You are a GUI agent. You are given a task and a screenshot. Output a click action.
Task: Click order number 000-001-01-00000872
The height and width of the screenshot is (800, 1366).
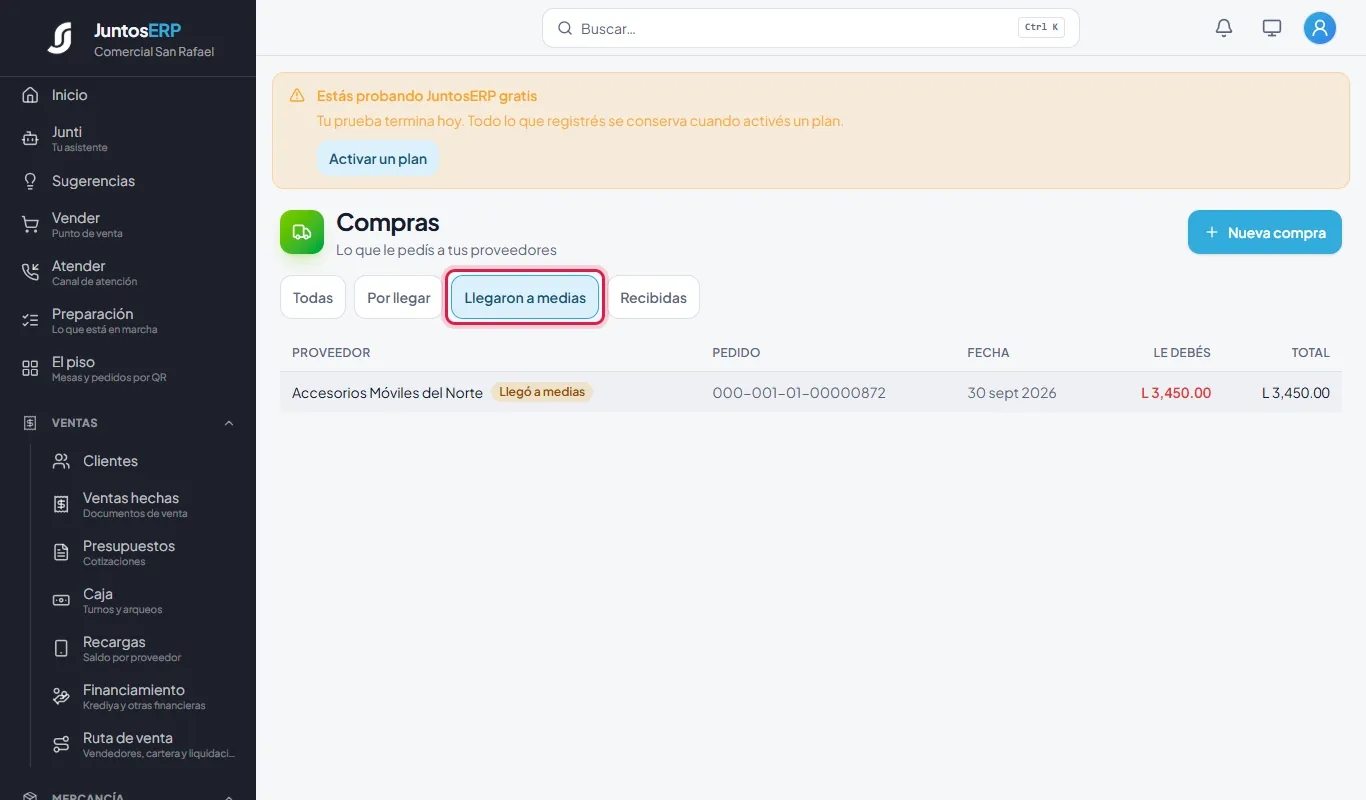click(x=799, y=393)
